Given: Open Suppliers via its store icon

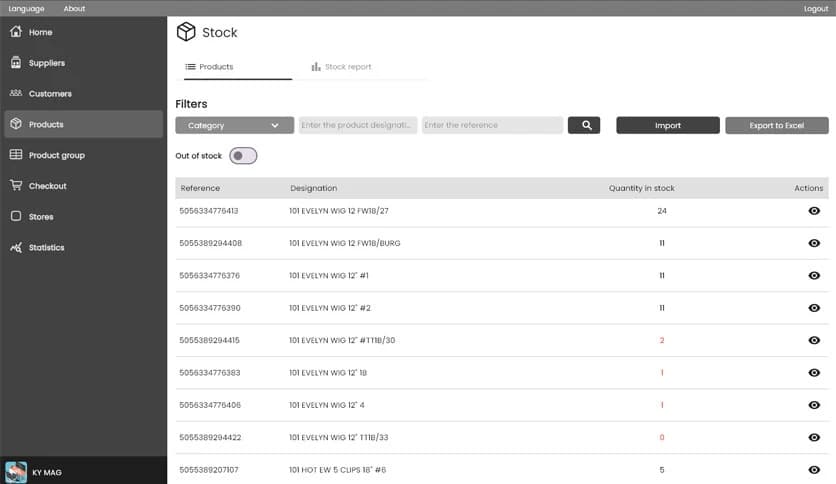Looking at the screenshot, I should pyautogui.click(x=16, y=63).
